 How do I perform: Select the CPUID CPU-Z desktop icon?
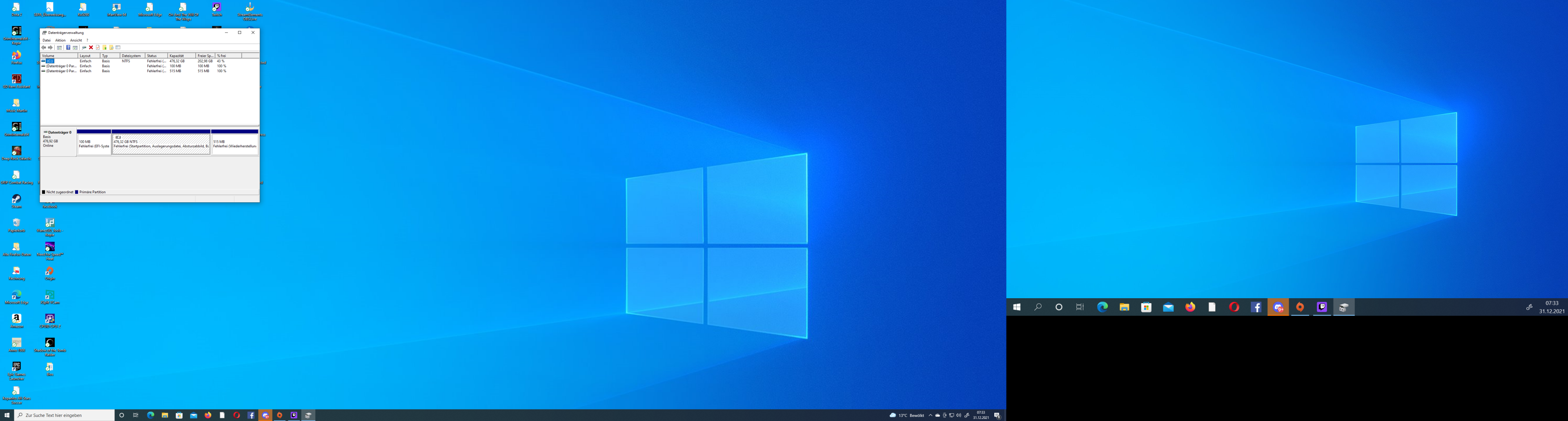pos(50,321)
